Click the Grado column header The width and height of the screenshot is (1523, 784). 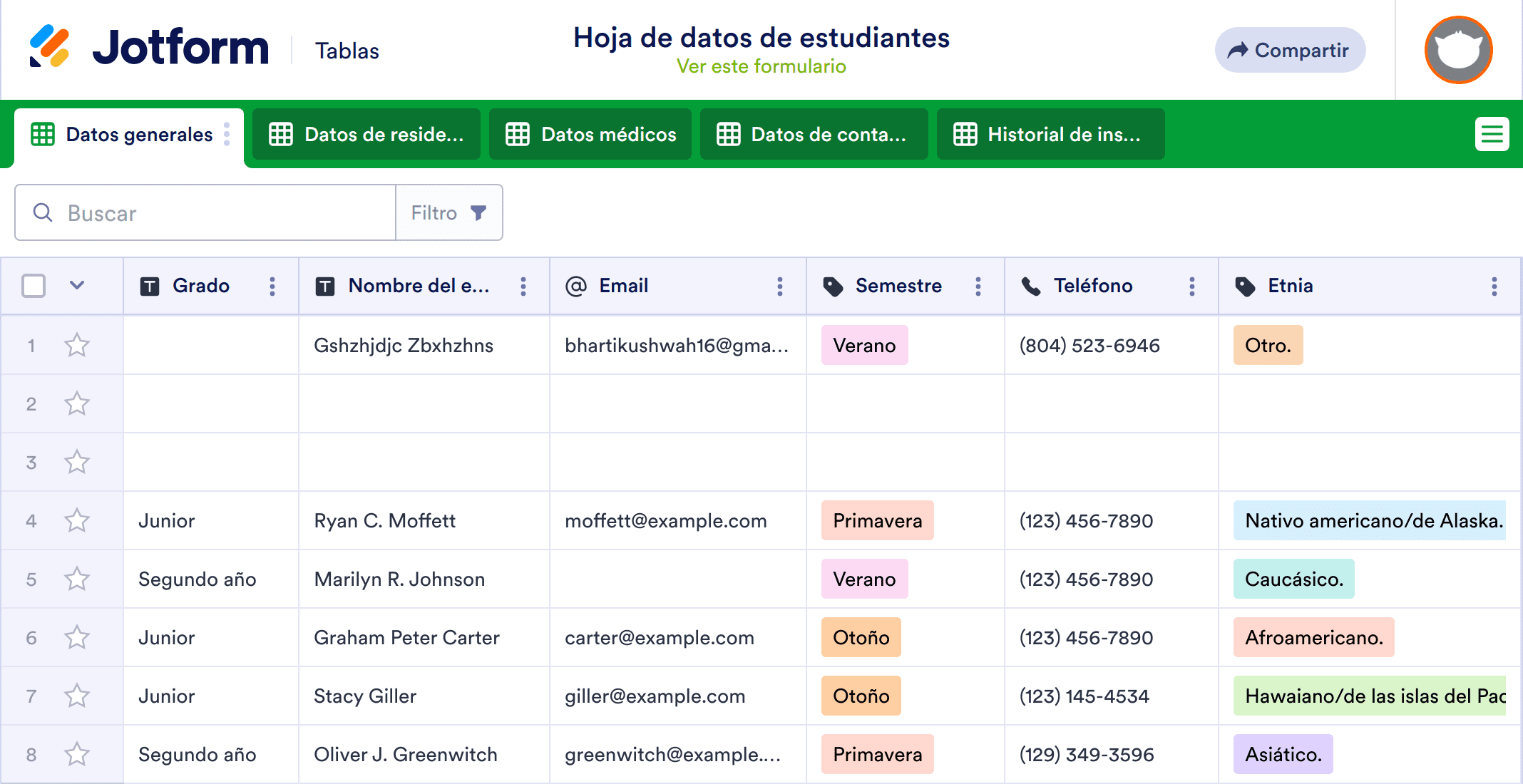[211, 286]
